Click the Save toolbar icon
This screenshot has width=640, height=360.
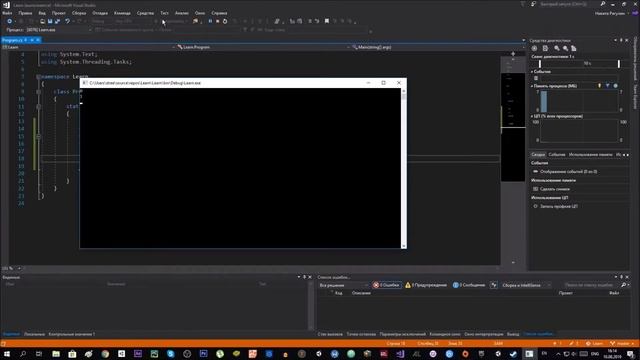pos(50,21)
